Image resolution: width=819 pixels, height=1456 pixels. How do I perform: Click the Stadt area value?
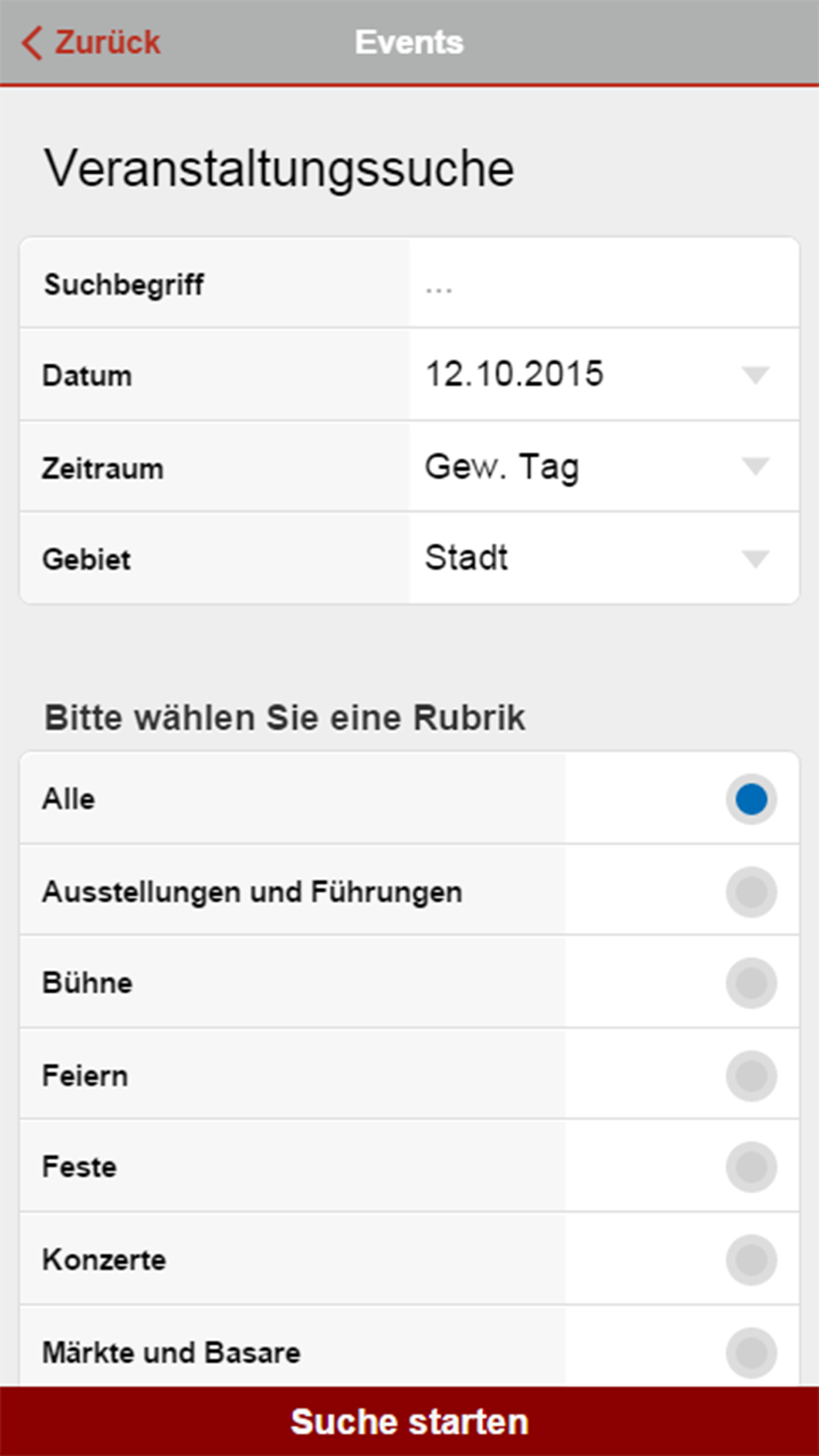pyautogui.click(x=466, y=558)
